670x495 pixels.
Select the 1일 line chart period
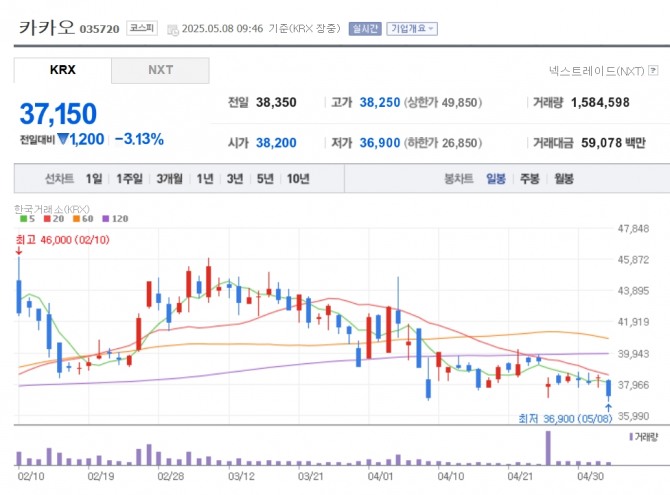tap(94, 179)
